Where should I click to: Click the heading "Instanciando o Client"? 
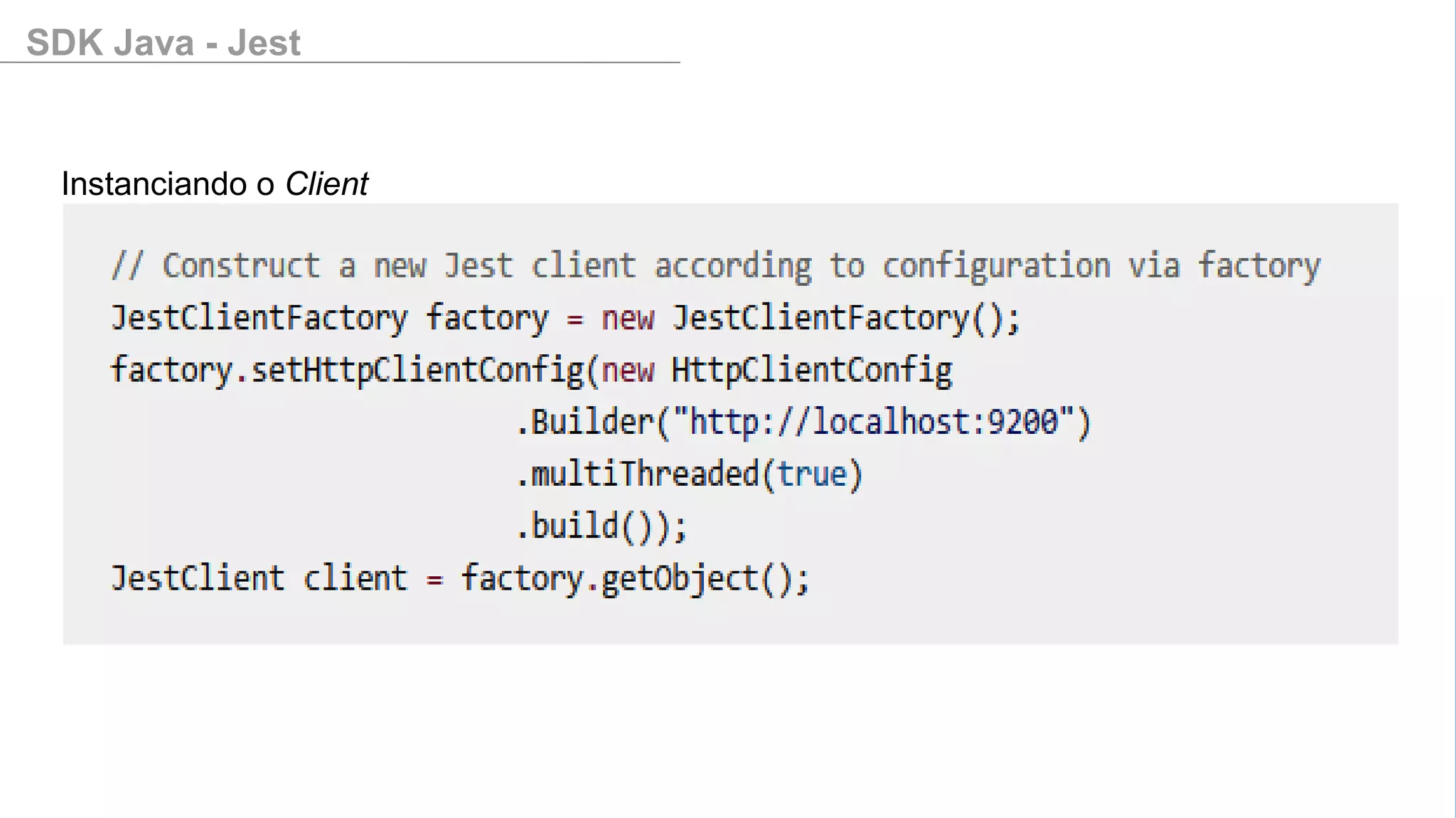[215, 184]
